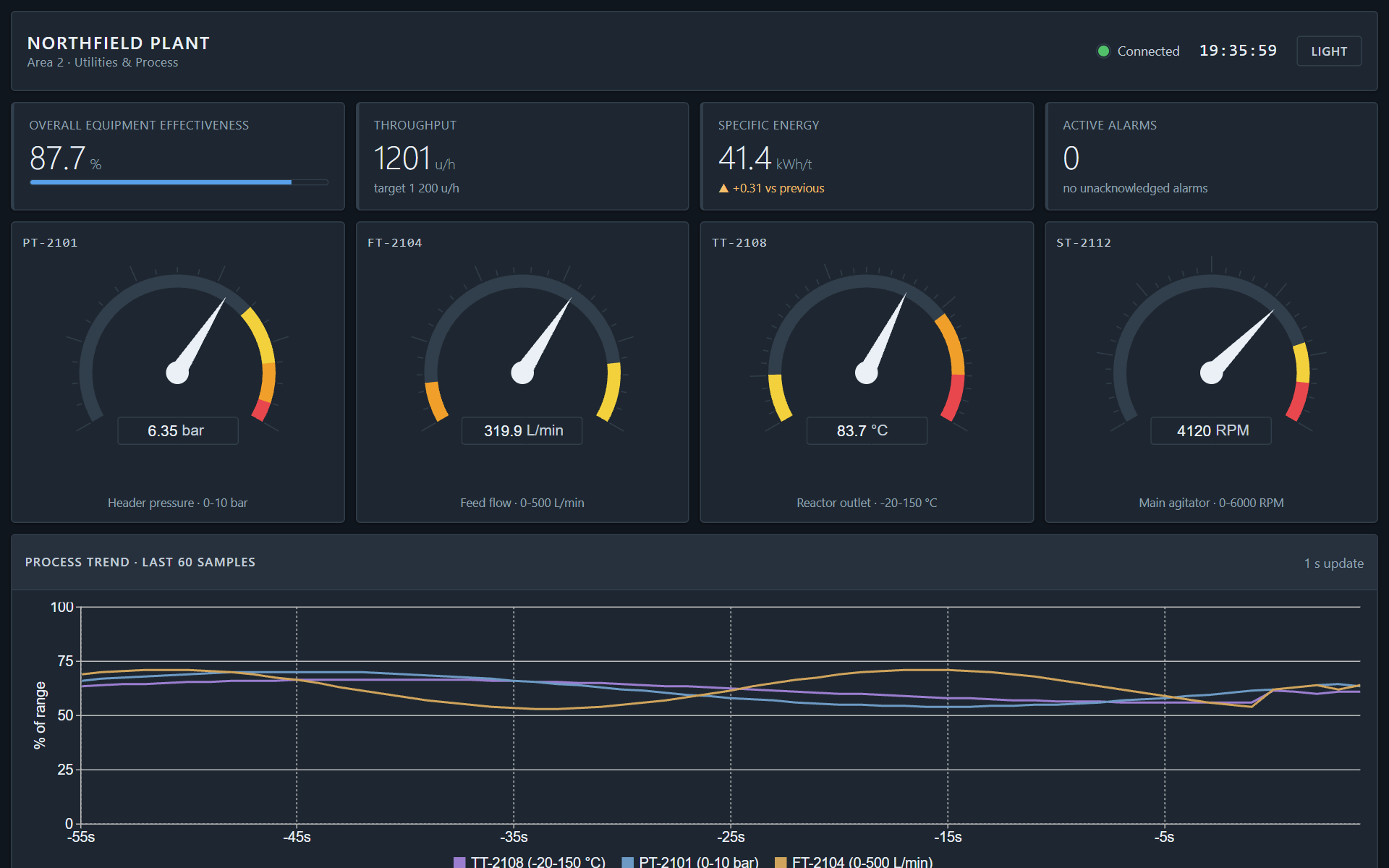
Task: Click the 319.9 L/min readout
Action: [522, 430]
